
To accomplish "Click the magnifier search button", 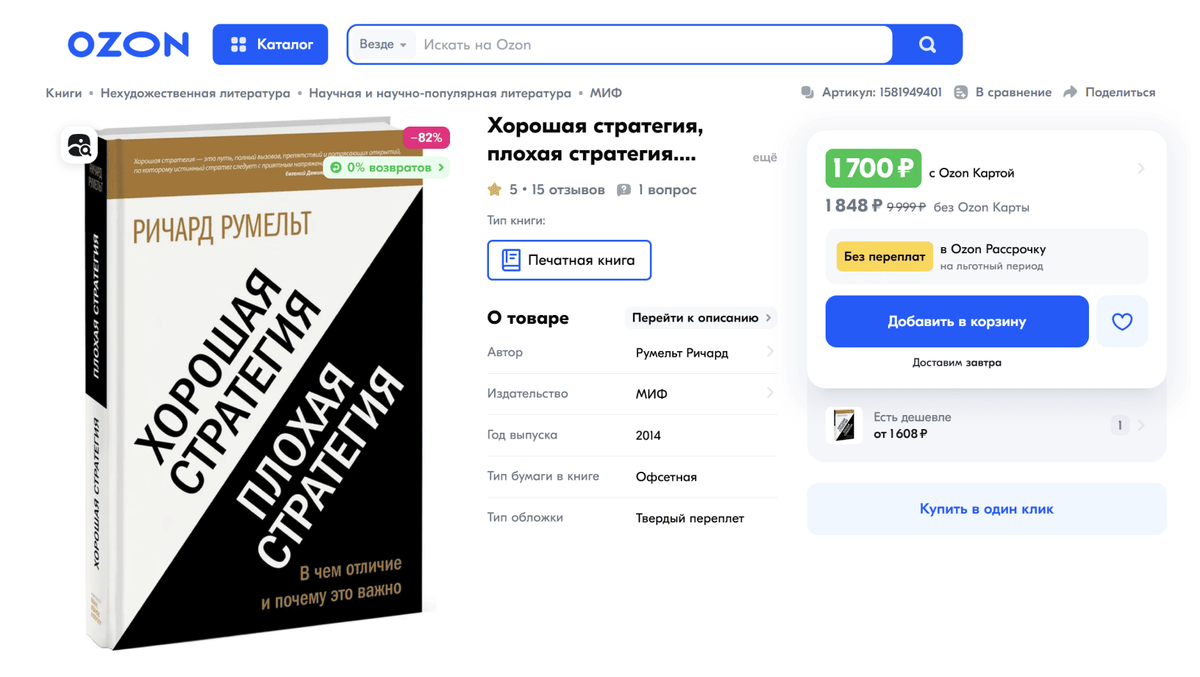I will click(x=927, y=44).
